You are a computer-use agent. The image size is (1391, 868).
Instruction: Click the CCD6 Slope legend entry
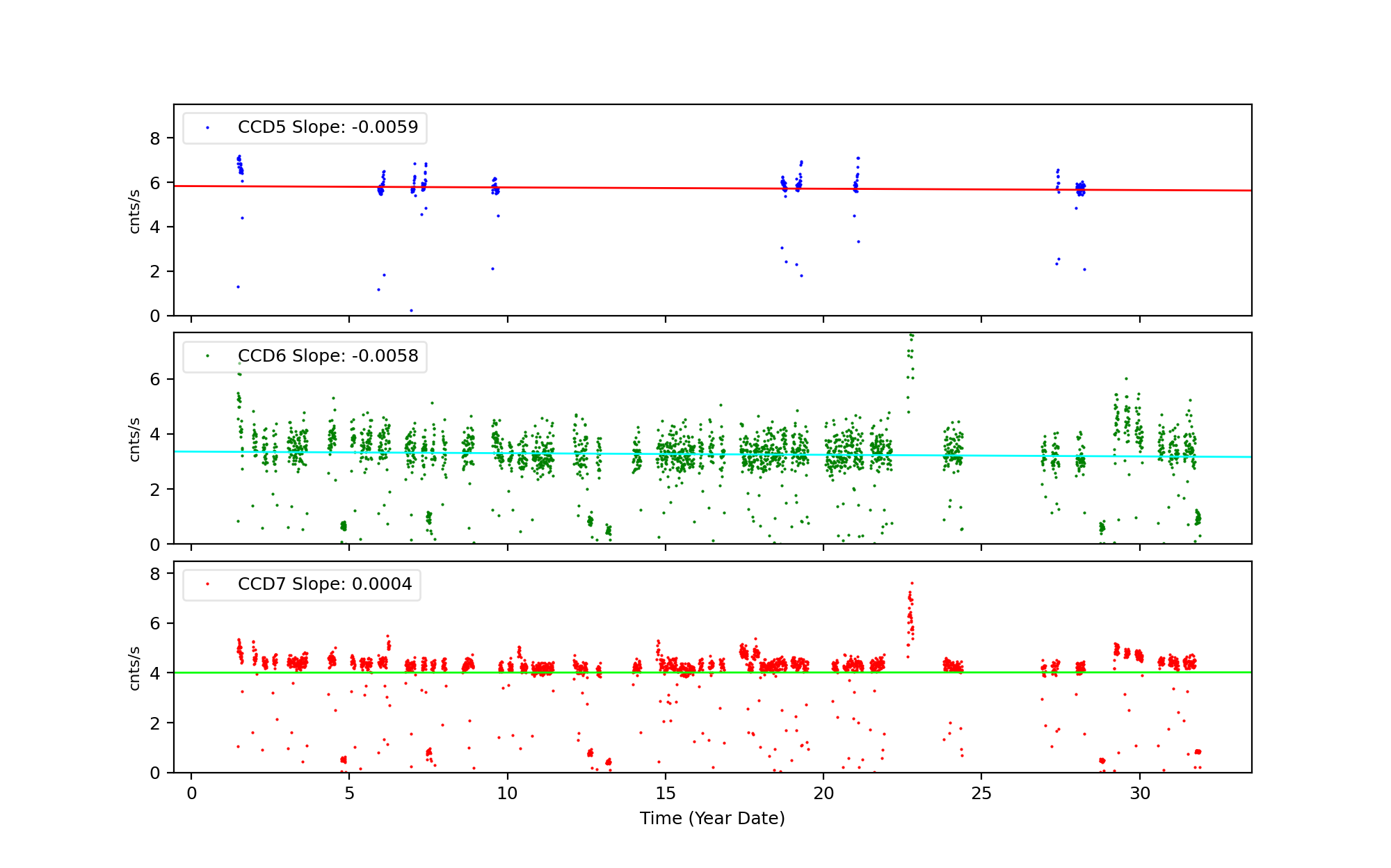tap(328, 356)
